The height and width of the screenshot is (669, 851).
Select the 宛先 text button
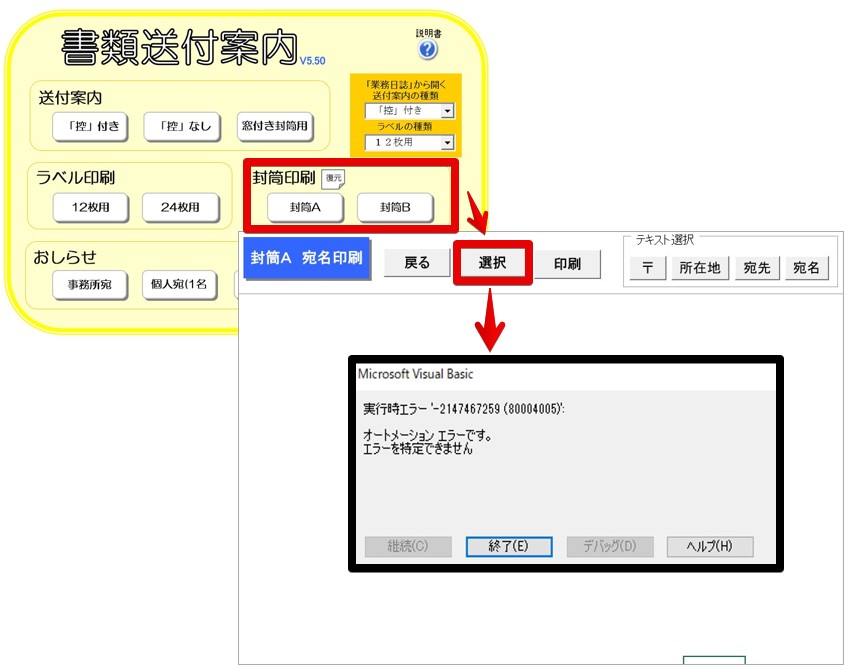(x=757, y=268)
